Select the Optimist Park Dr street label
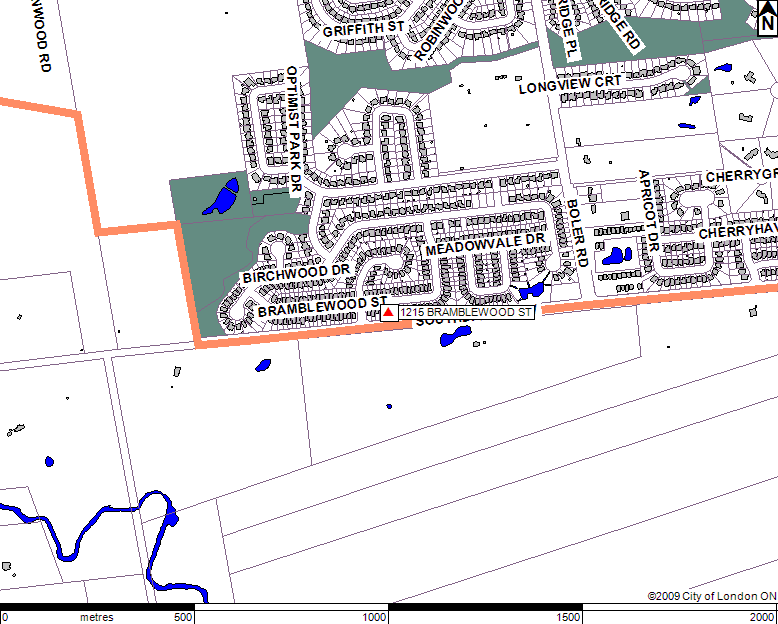The height and width of the screenshot is (624, 778). point(293,130)
